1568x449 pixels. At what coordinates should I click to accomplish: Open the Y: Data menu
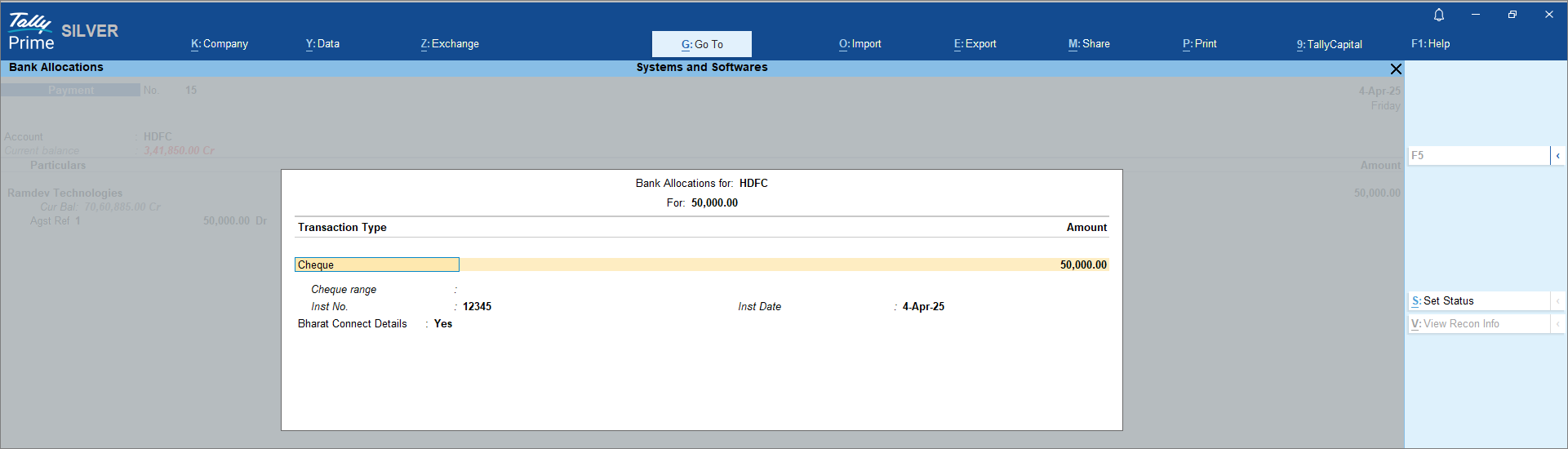coord(322,44)
